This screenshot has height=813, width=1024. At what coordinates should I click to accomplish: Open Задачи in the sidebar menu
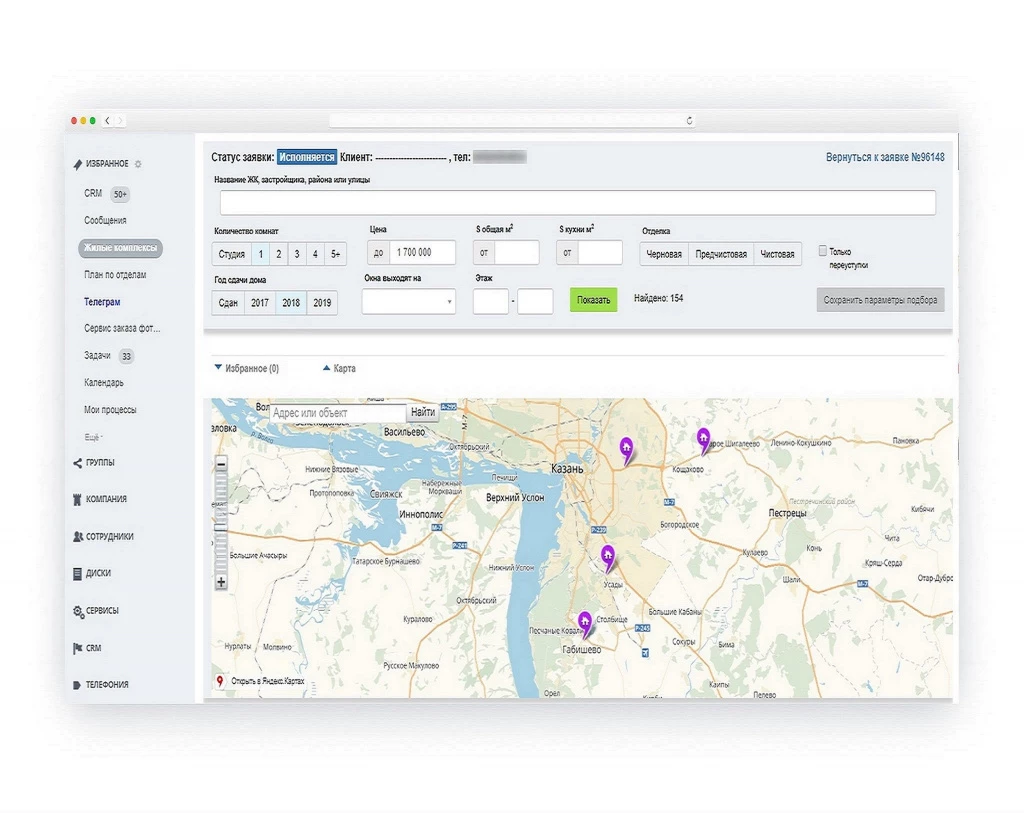tap(98, 355)
